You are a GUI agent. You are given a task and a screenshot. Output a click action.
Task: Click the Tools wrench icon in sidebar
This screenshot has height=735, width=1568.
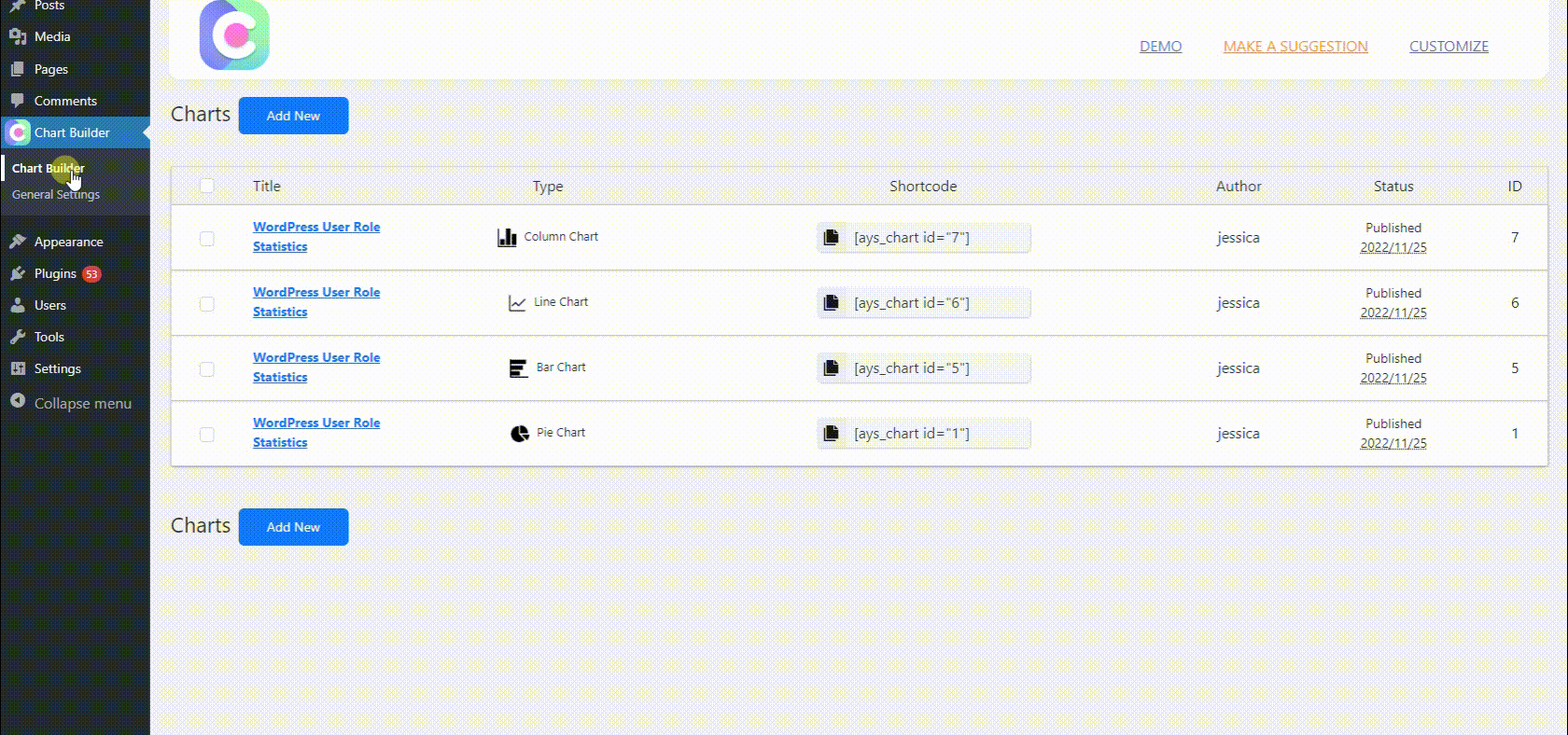coord(18,337)
